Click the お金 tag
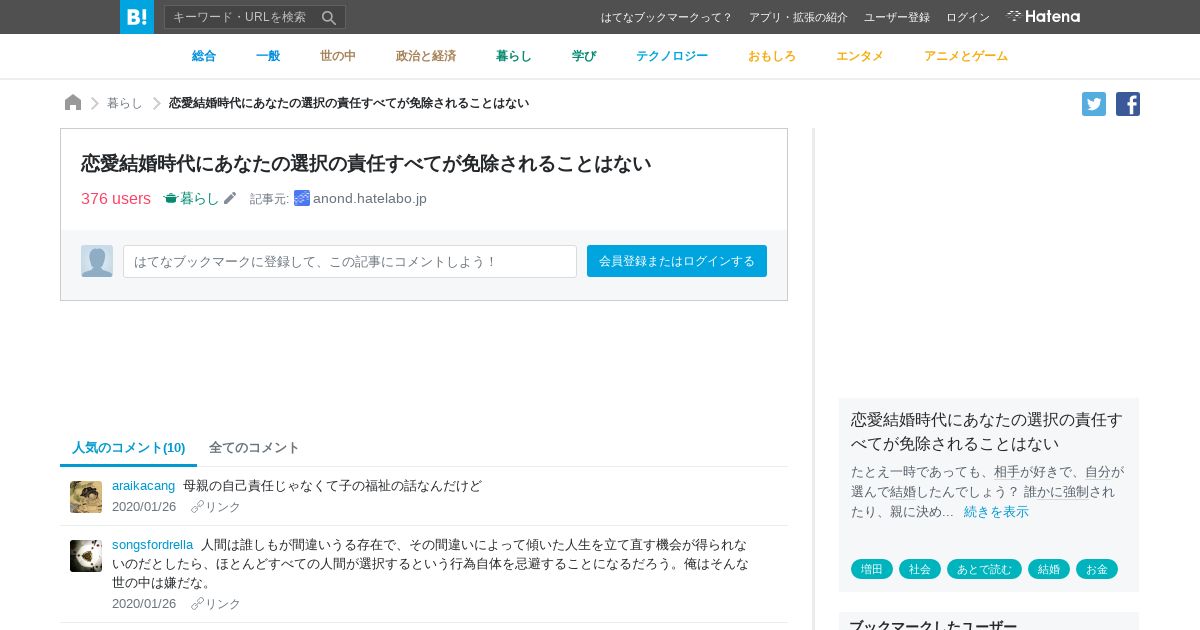This screenshot has width=1200, height=630. pyautogui.click(x=1097, y=569)
